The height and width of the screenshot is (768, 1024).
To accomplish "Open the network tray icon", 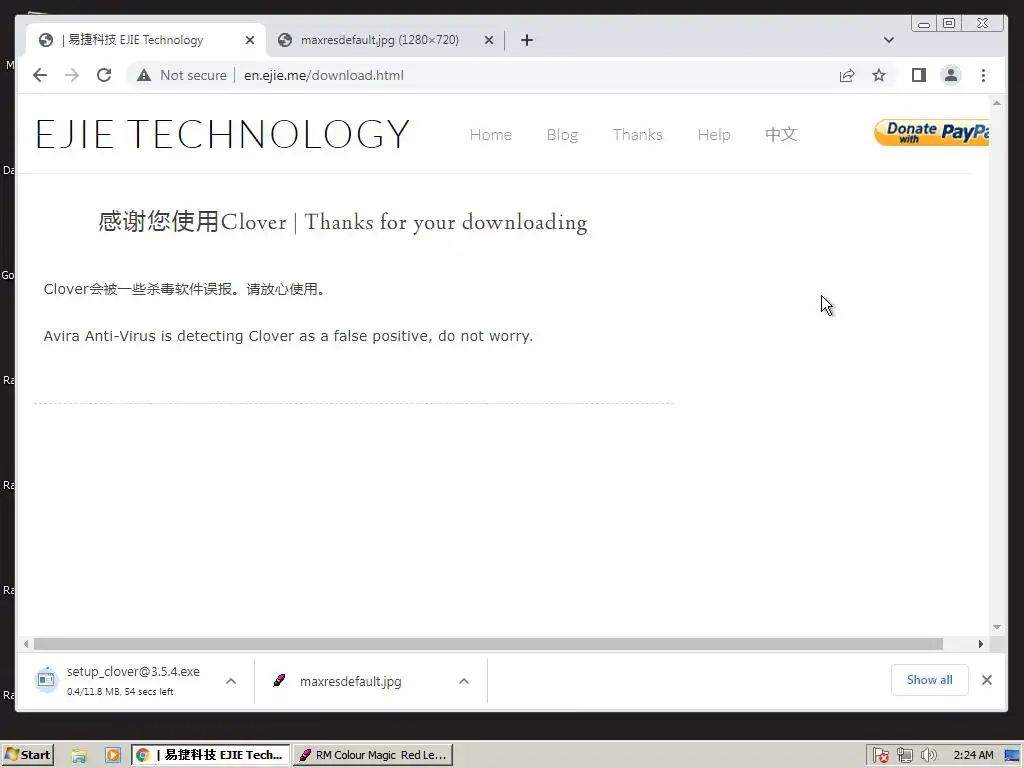I will [904, 756].
